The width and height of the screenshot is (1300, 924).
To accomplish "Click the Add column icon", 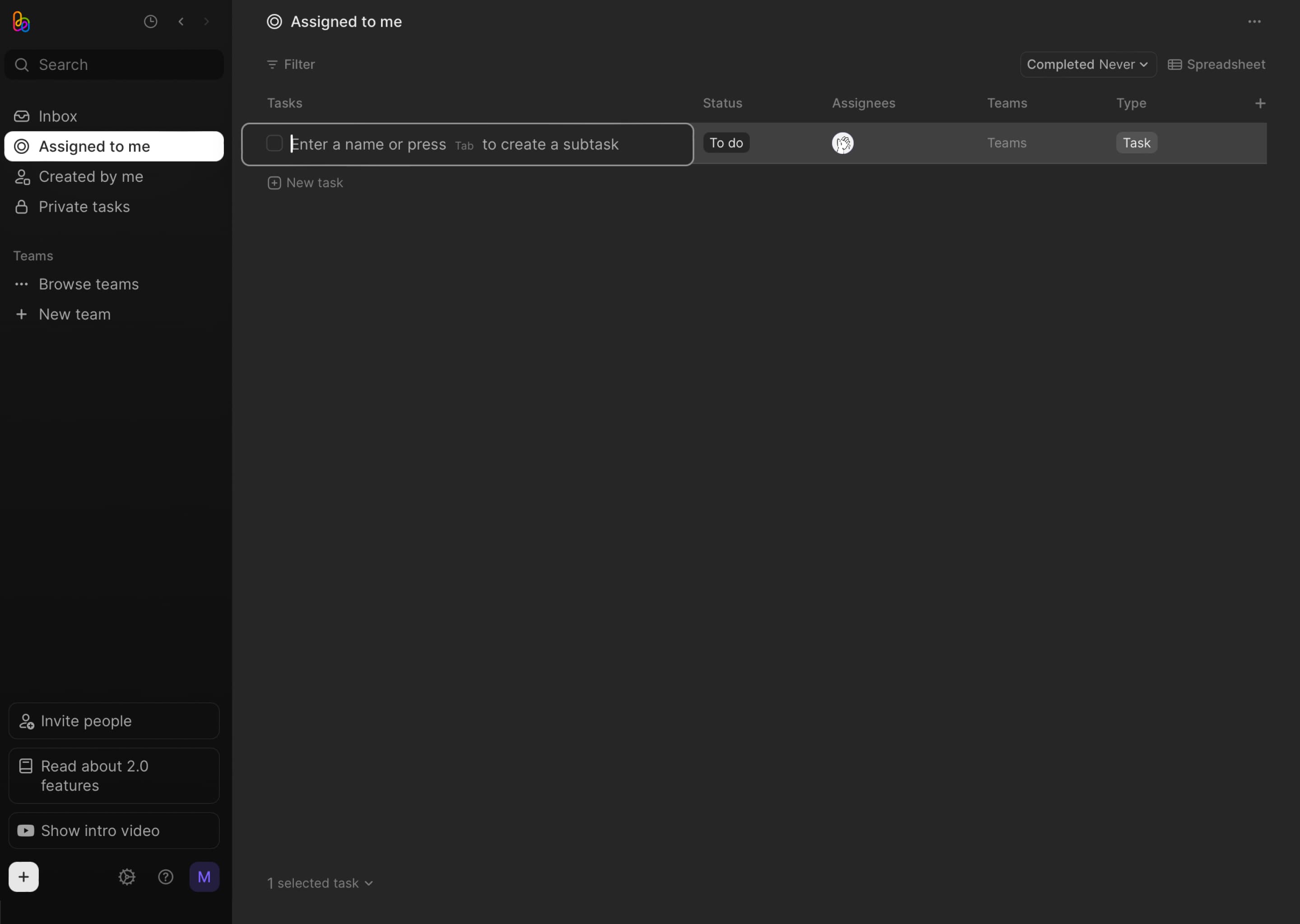I will 1260,103.
